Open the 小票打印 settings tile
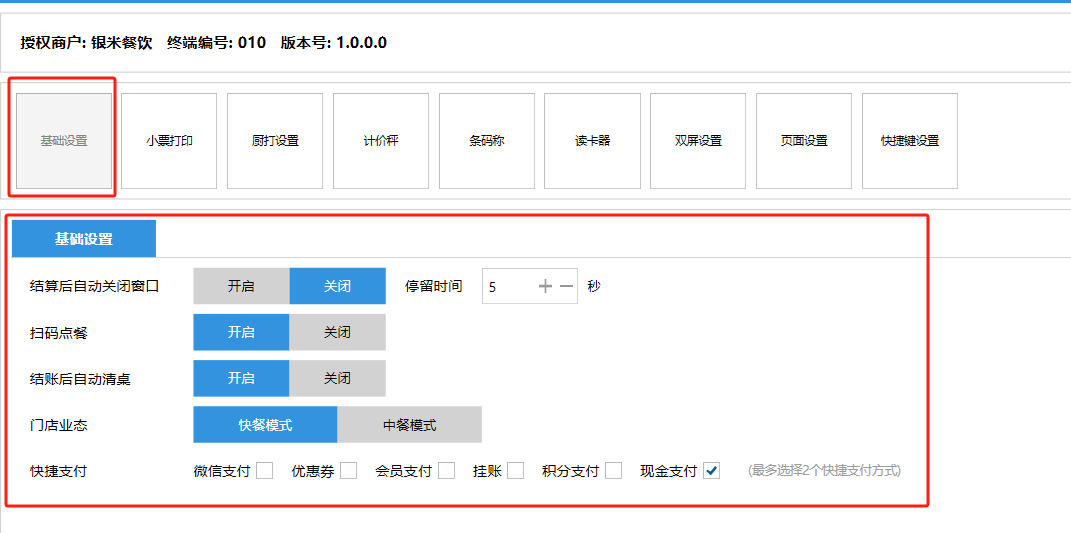Viewport: 1071px width, 533px height. coord(169,141)
